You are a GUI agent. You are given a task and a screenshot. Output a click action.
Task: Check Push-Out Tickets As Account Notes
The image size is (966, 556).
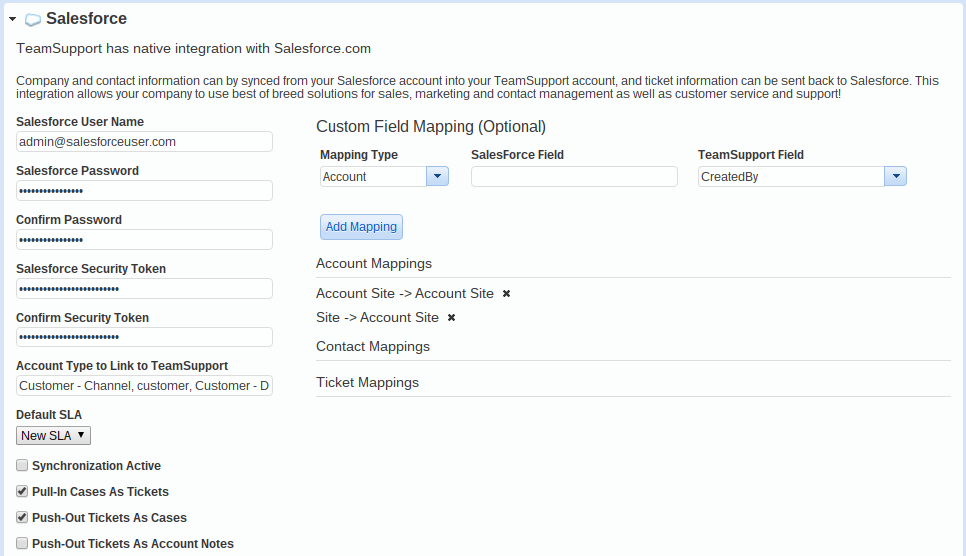point(22,543)
